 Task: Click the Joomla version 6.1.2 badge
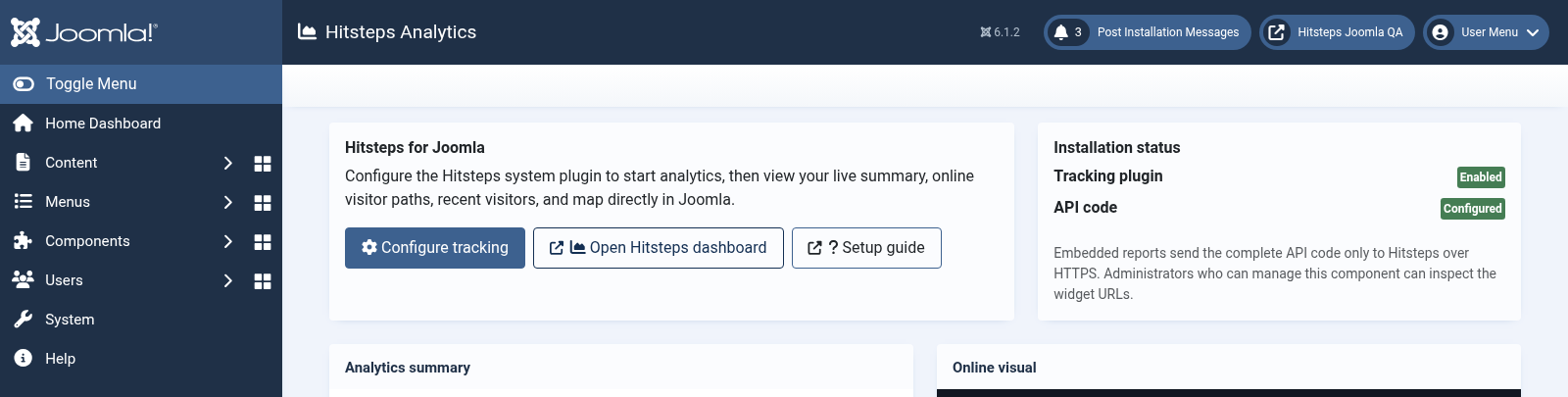(x=1001, y=32)
